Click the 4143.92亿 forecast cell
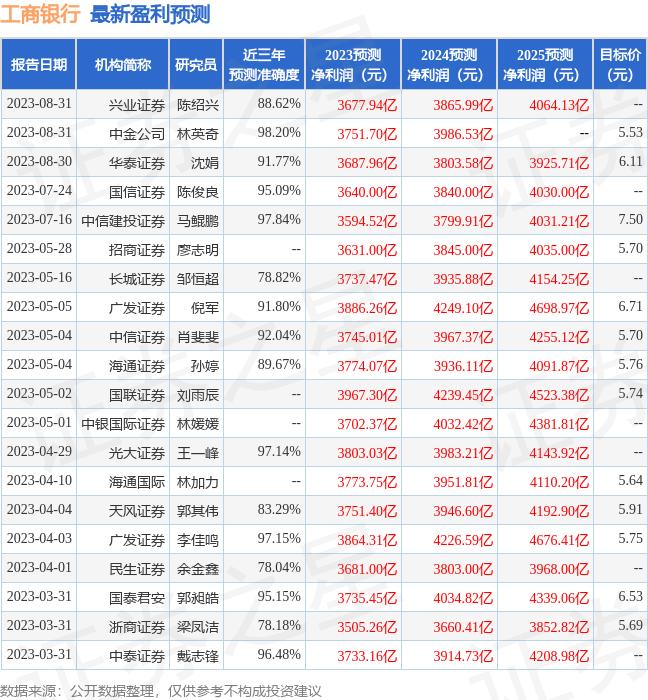The height and width of the screenshot is (700, 648). click(559, 453)
